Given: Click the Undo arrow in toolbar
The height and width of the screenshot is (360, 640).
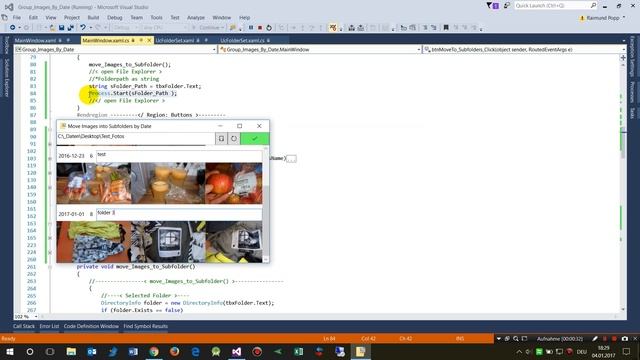Looking at the screenshot, I should [x=83, y=28].
